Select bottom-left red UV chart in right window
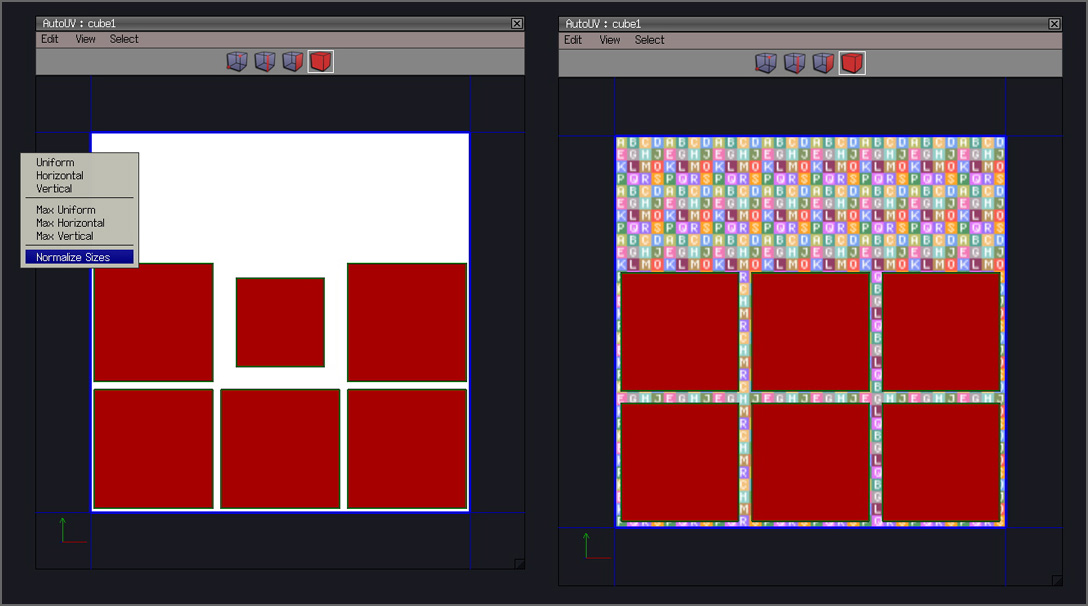Viewport: 1088px width, 606px height. pyautogui.click(x=679, y=462)
